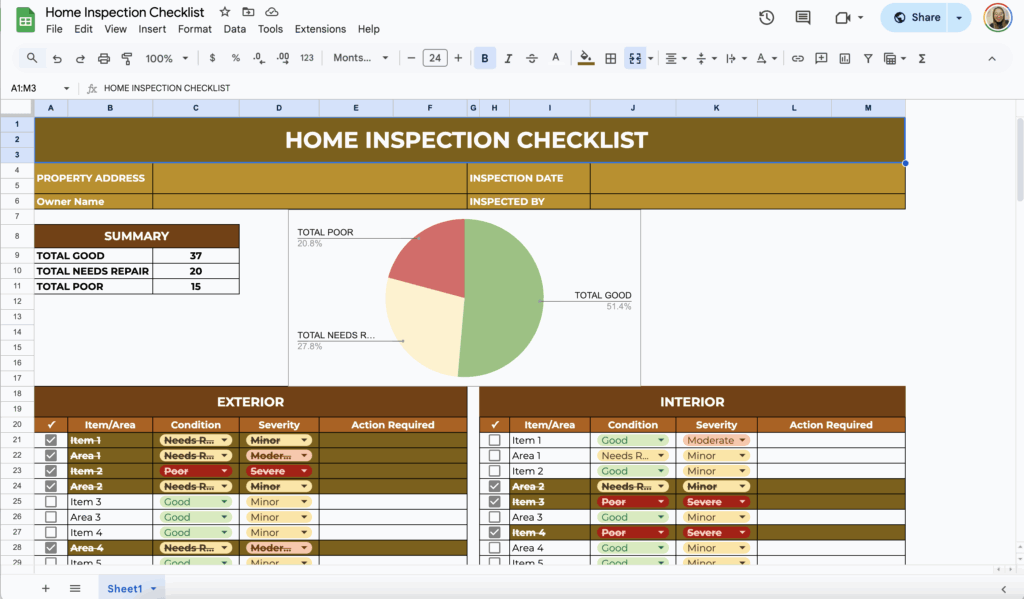Toggle bold formatting
The height and width of the screenshot is (599, 1024).
[x=484, y=58]
